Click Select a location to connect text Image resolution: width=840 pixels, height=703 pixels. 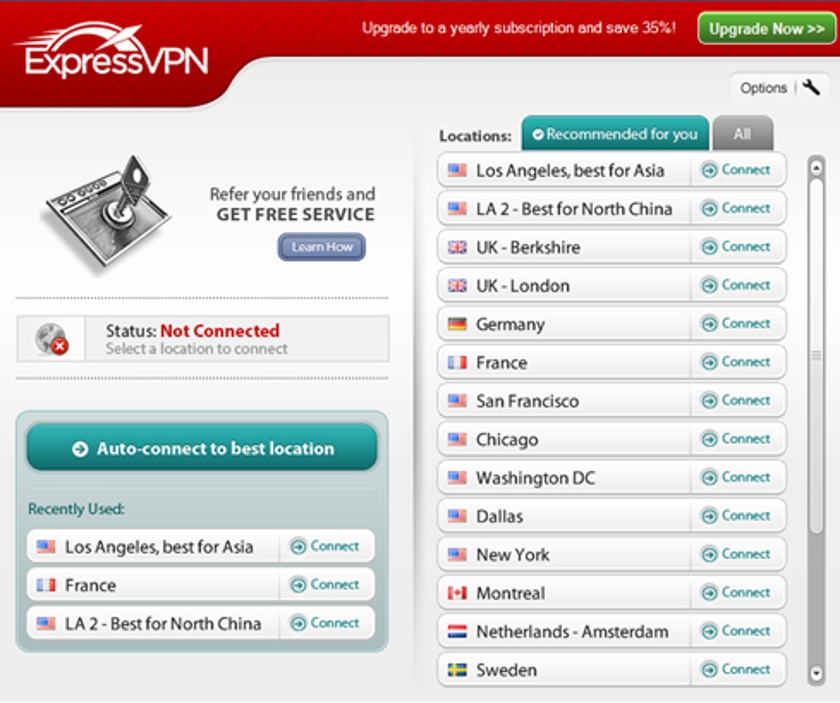click(197, 349)
